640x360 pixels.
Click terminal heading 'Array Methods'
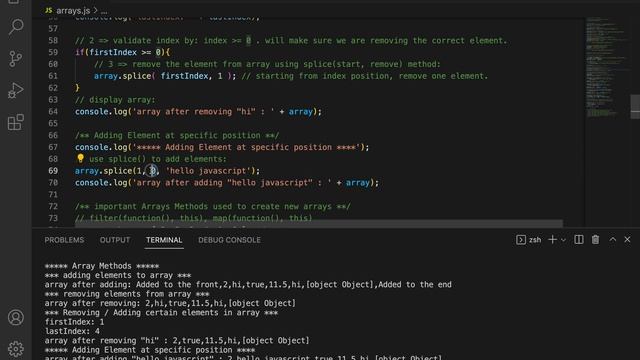point(102,266)
